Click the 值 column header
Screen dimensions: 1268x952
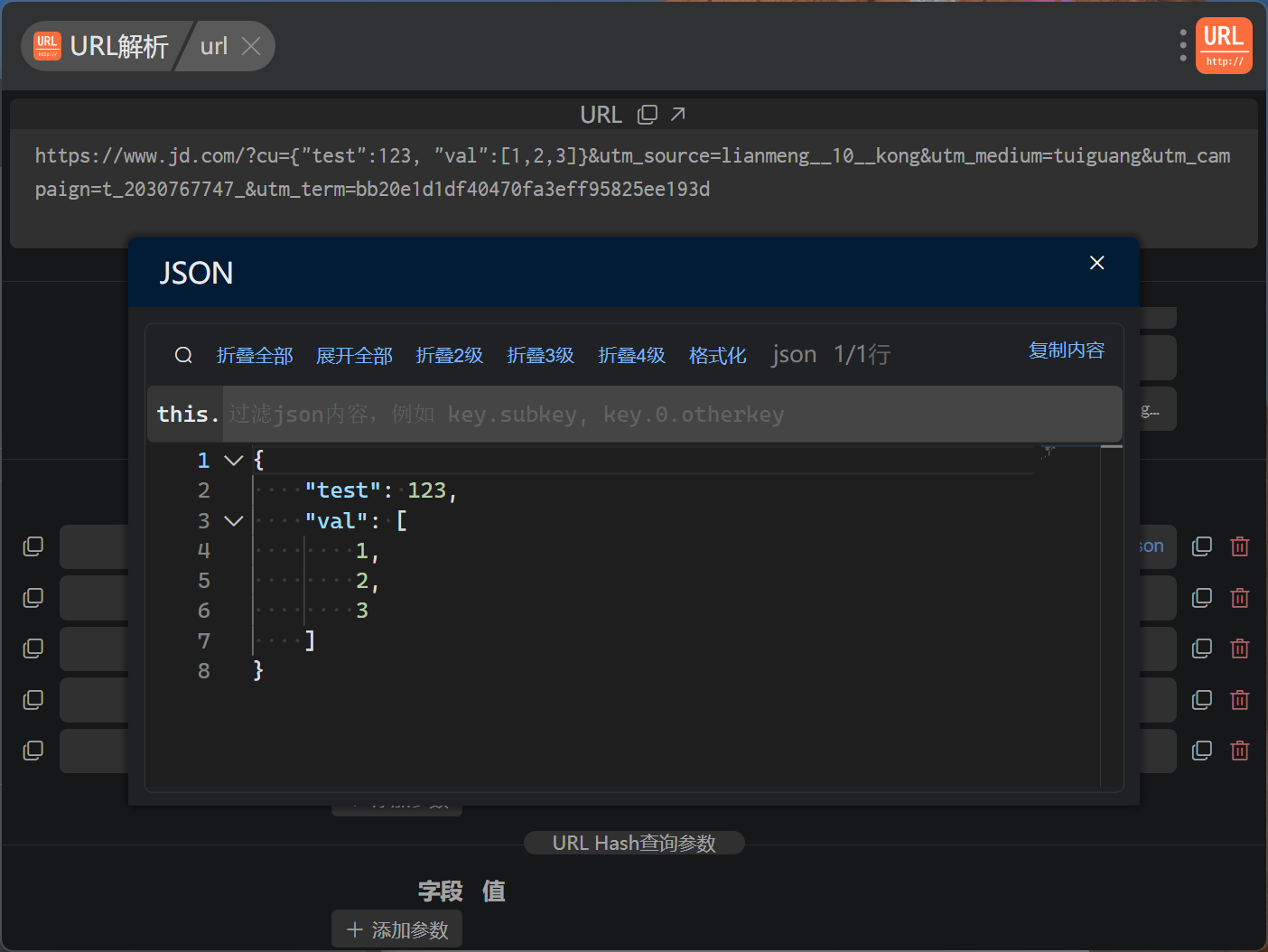point(494,891)
